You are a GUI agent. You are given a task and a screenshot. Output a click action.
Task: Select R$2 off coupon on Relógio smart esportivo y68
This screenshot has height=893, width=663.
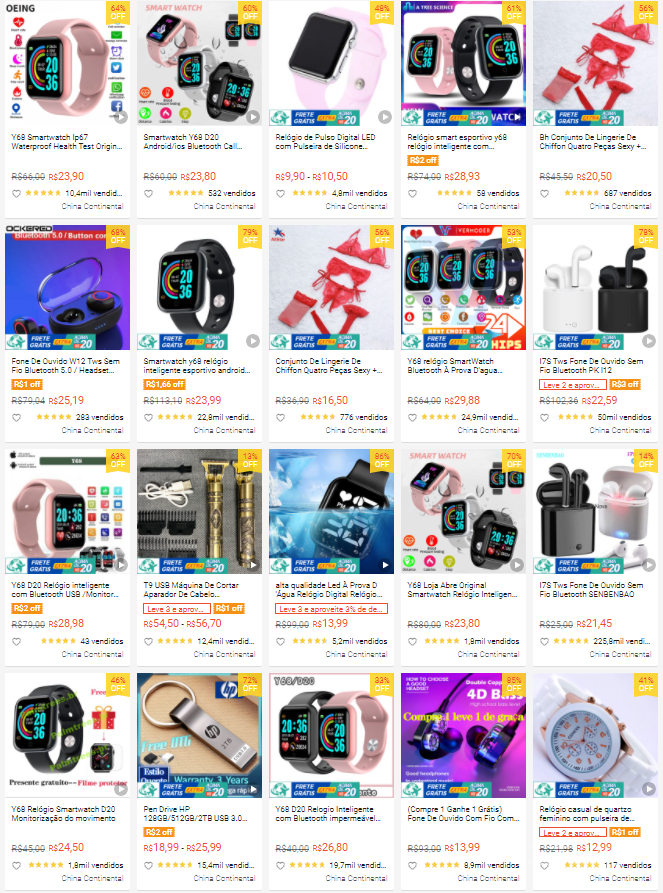click(423, 160)
